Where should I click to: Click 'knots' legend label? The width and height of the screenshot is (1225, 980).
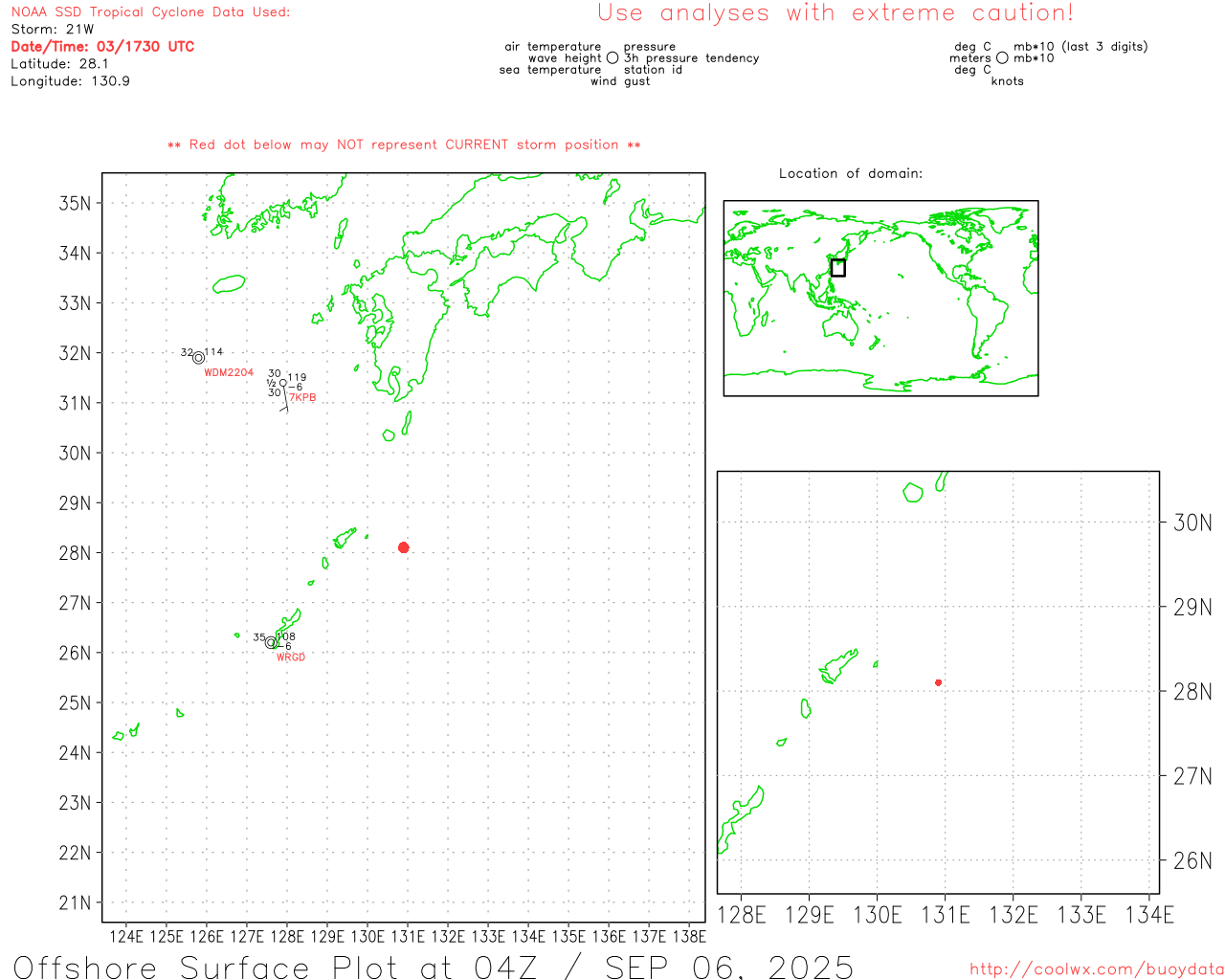[1007, 81]
